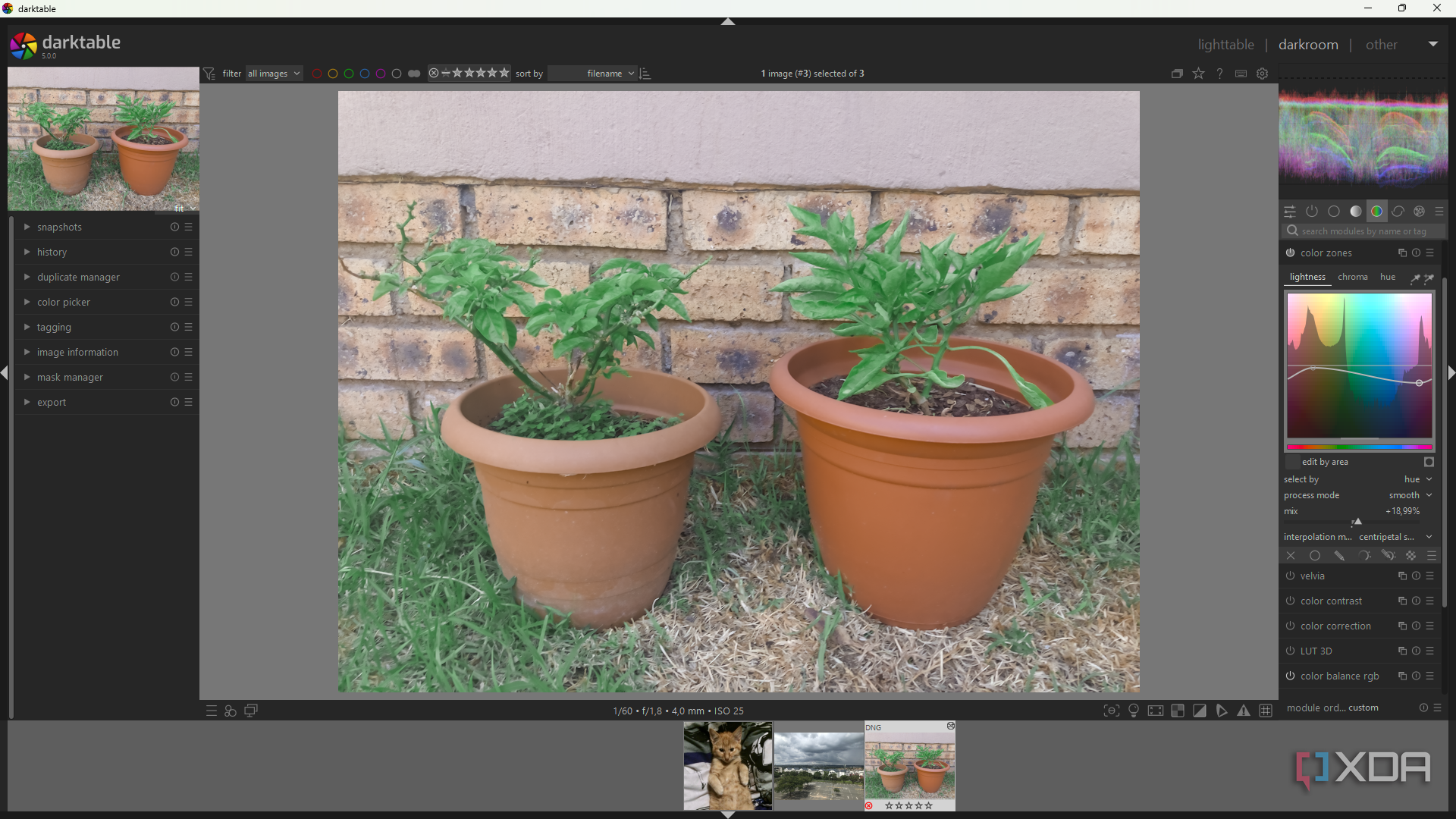The image size is (1456, 819).
Task: Select the kitten thumbnail in filmstrip
Action: coord(728,766)
